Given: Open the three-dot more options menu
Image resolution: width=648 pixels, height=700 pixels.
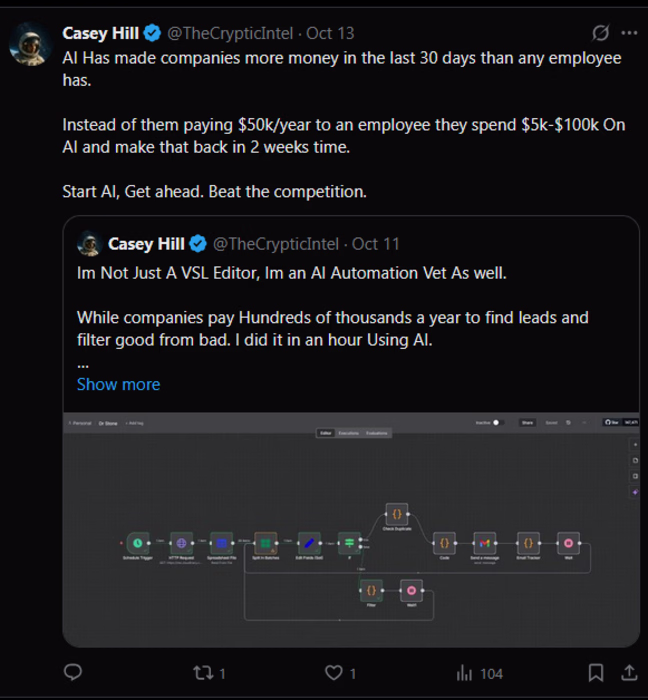Looking at the screenshot, I should pyautogui.click(x=629, y=33).
